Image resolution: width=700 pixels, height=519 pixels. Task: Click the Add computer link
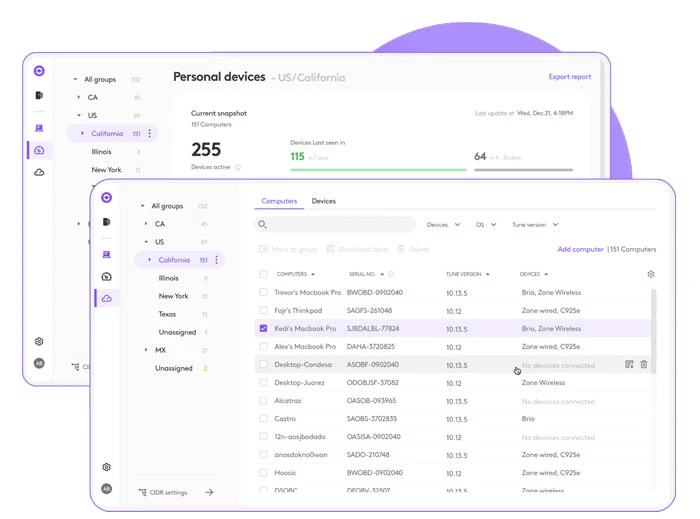pos(580,249)
